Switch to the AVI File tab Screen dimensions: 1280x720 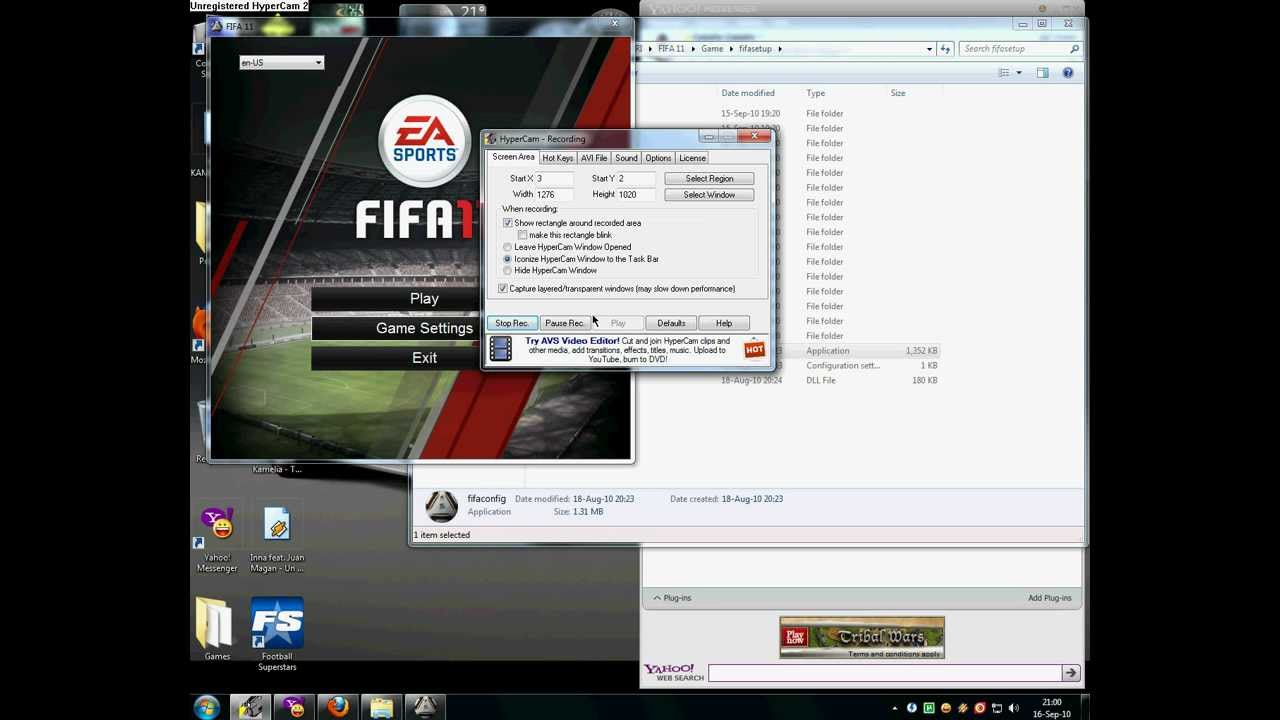[594, 158]
